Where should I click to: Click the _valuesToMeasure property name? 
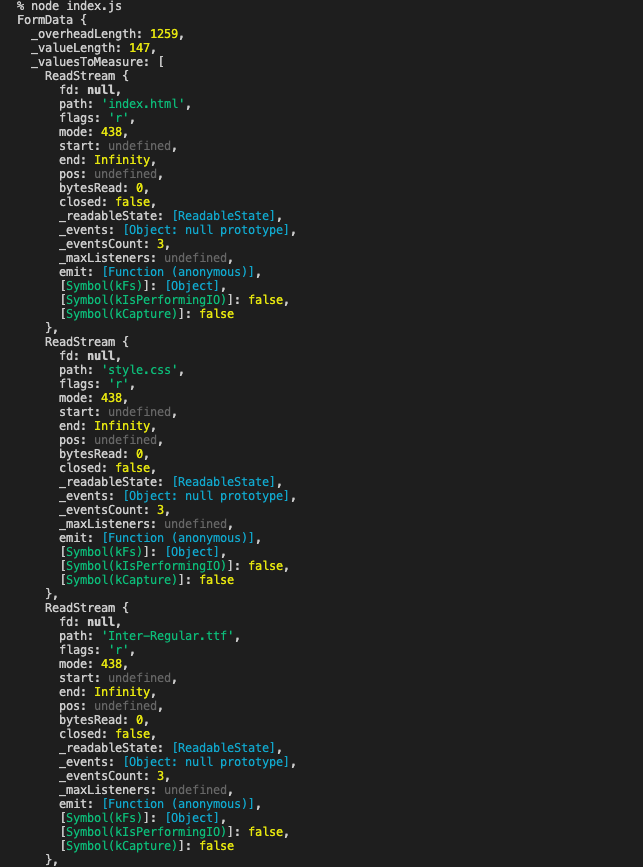tap(90, 62)
